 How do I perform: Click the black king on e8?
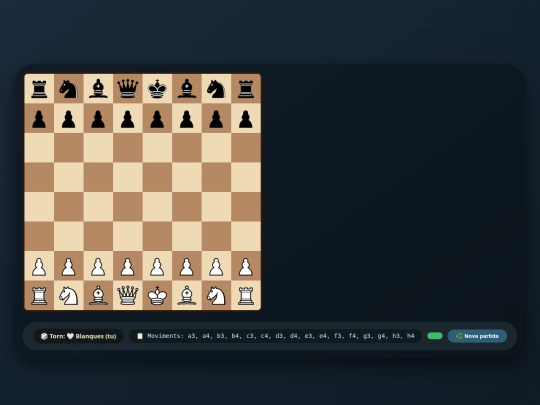(x=157, y=89)
